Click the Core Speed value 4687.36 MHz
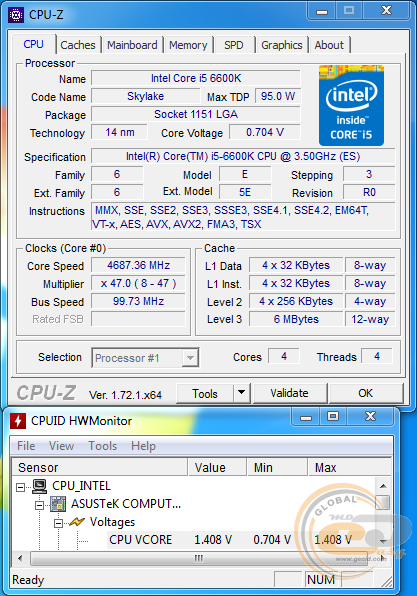This screenshot has height=596, width=417. coord(138,265)
